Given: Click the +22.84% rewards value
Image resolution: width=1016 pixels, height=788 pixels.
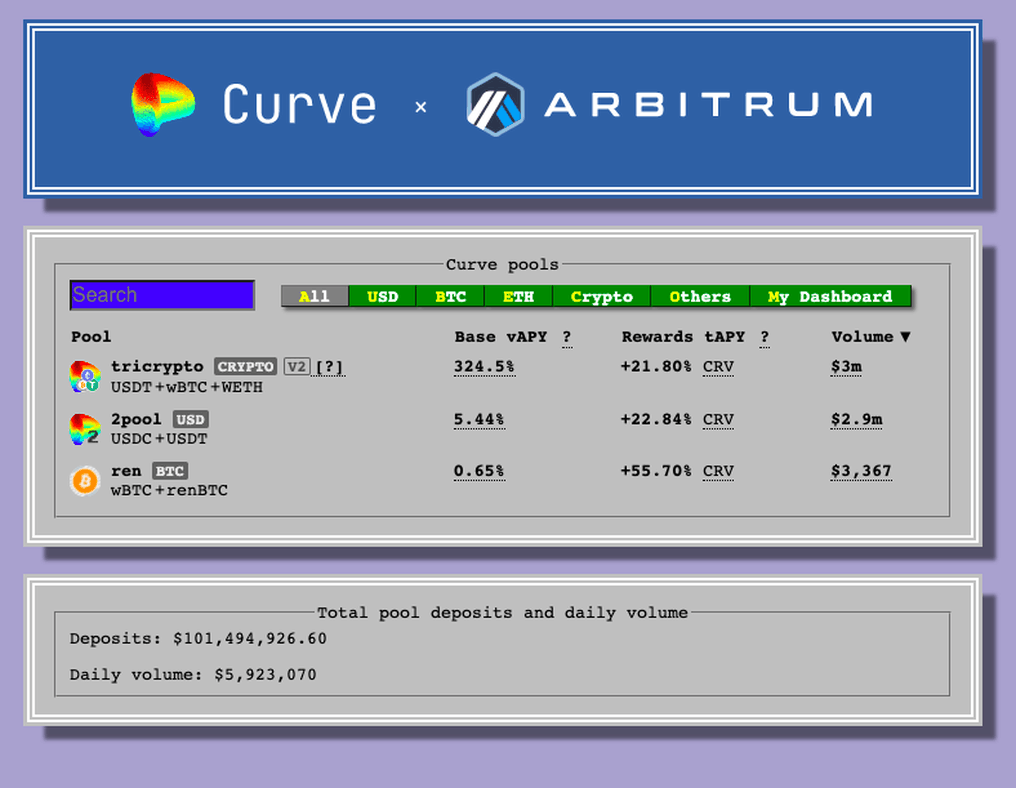Looking at the screenshot, I should point(656,419).
